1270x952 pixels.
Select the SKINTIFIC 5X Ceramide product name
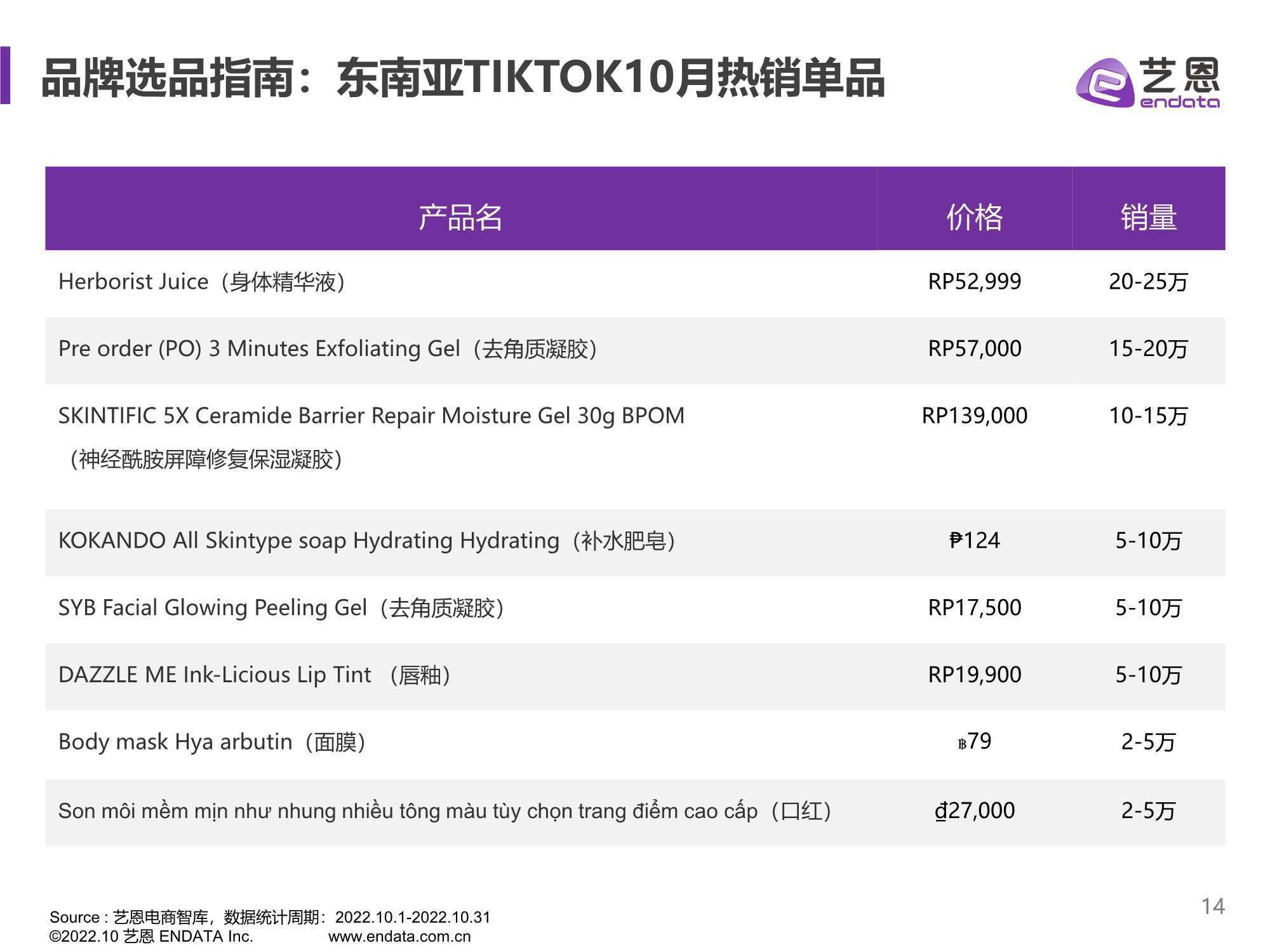click(x=371, y=416)
